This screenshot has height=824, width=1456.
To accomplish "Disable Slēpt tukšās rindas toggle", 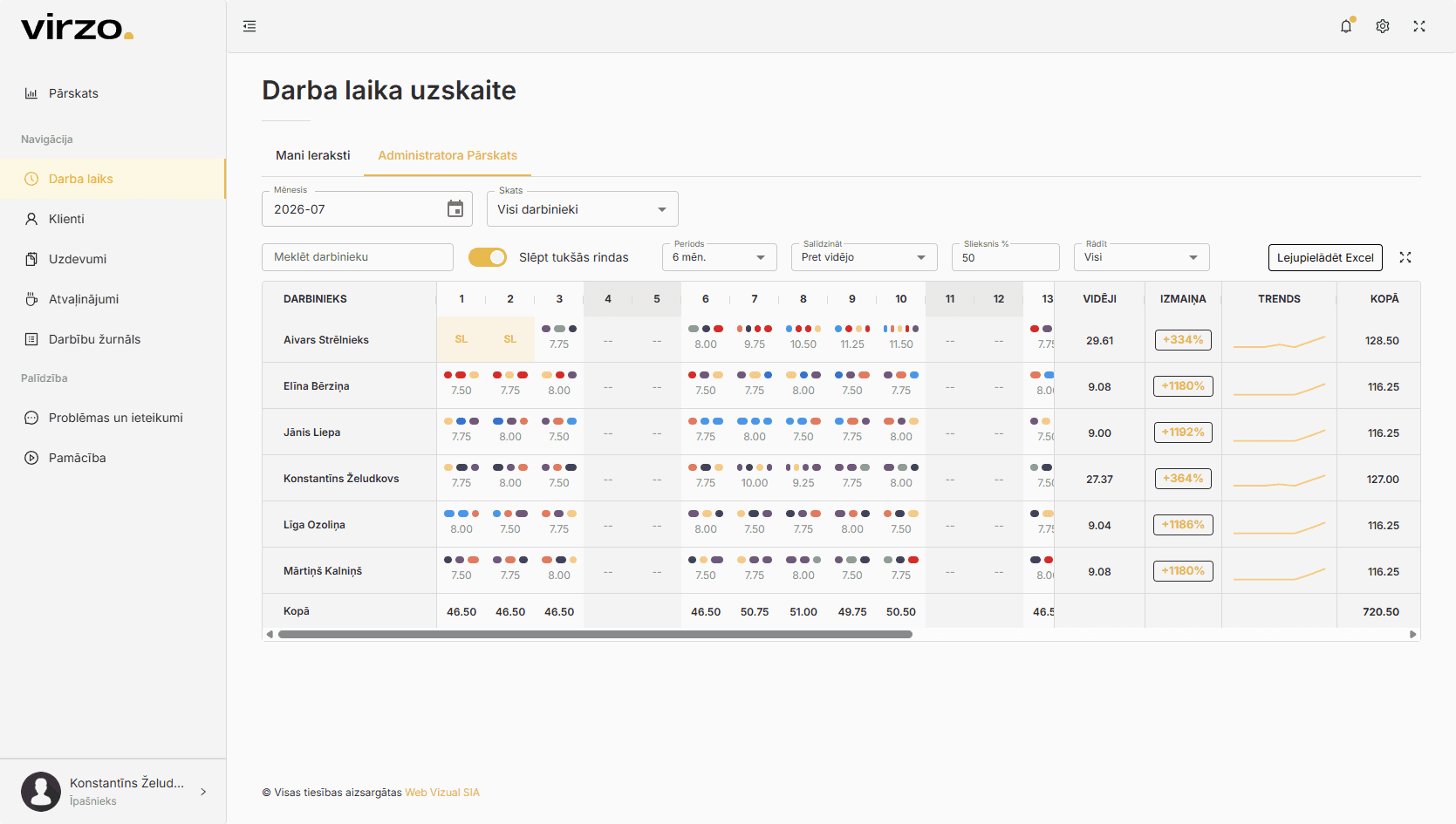I will [x=488, y=257].
